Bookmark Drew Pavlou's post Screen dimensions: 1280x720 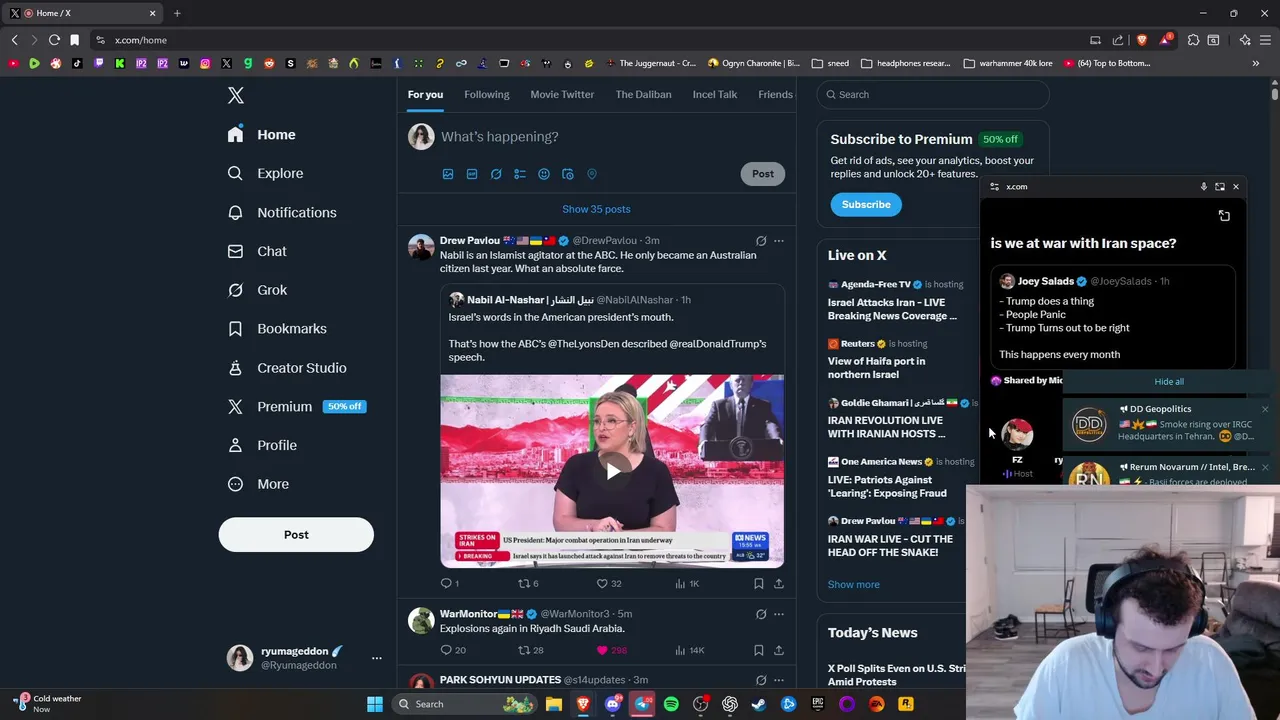pos(759,583)
